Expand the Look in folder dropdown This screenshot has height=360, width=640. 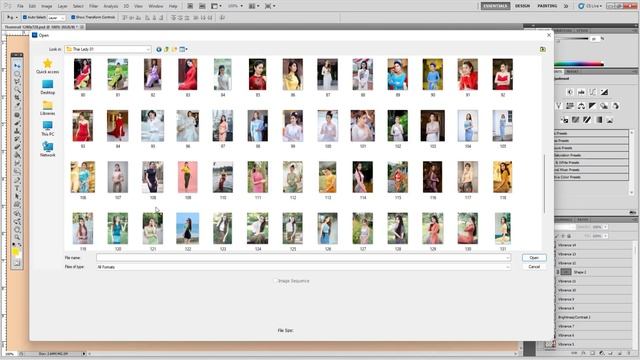pyautogui.click(x=148, y=49)
